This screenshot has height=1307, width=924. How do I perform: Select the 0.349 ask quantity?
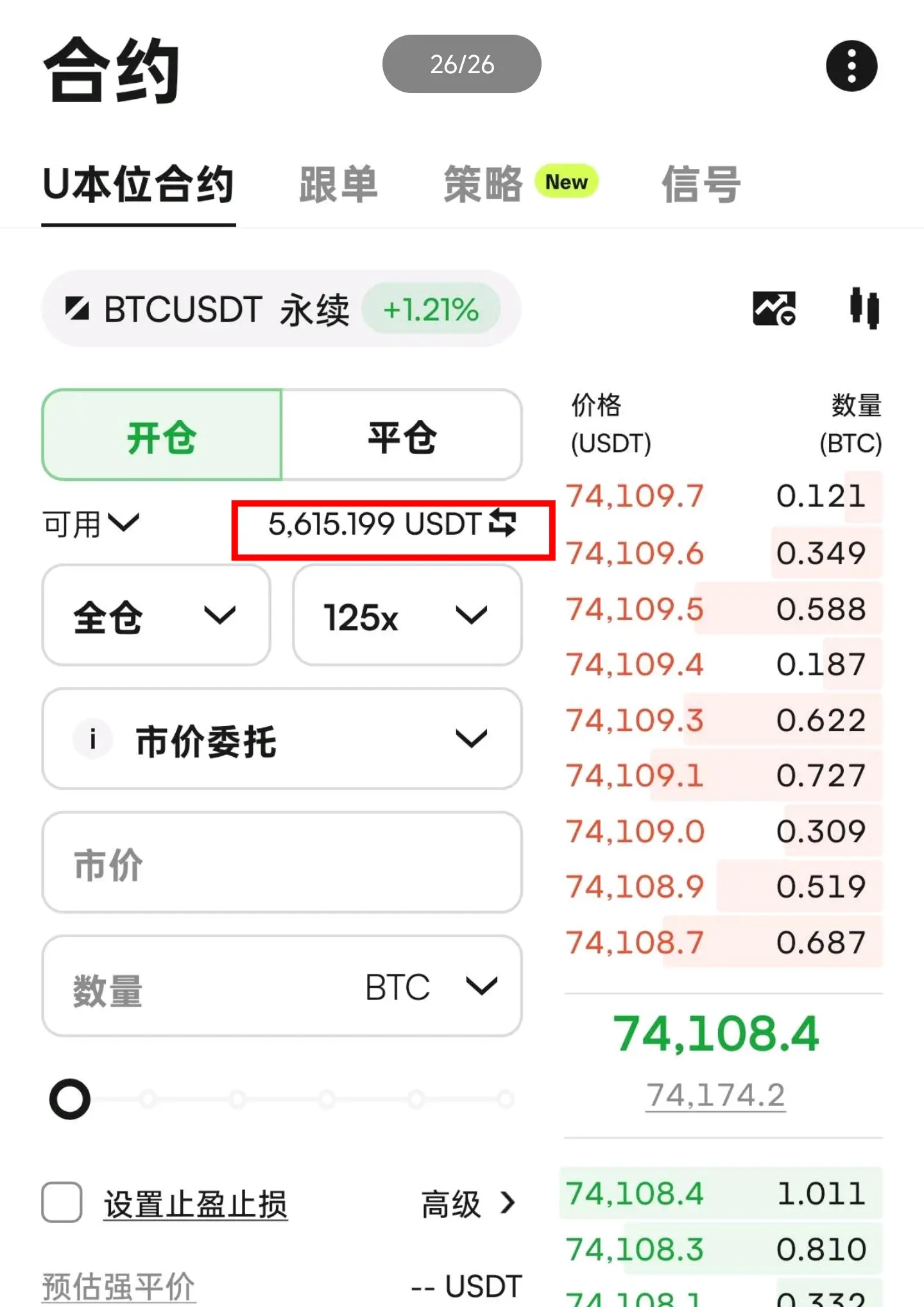[821, 553]
